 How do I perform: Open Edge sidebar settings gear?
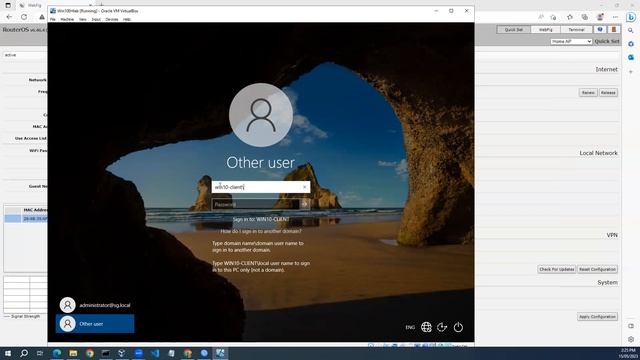coord(631,339)
